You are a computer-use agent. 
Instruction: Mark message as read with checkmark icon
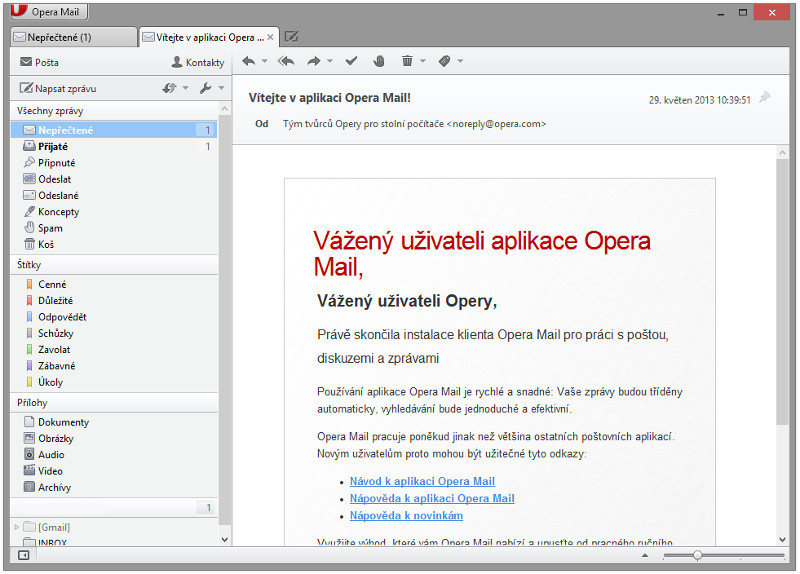(351, 61)
